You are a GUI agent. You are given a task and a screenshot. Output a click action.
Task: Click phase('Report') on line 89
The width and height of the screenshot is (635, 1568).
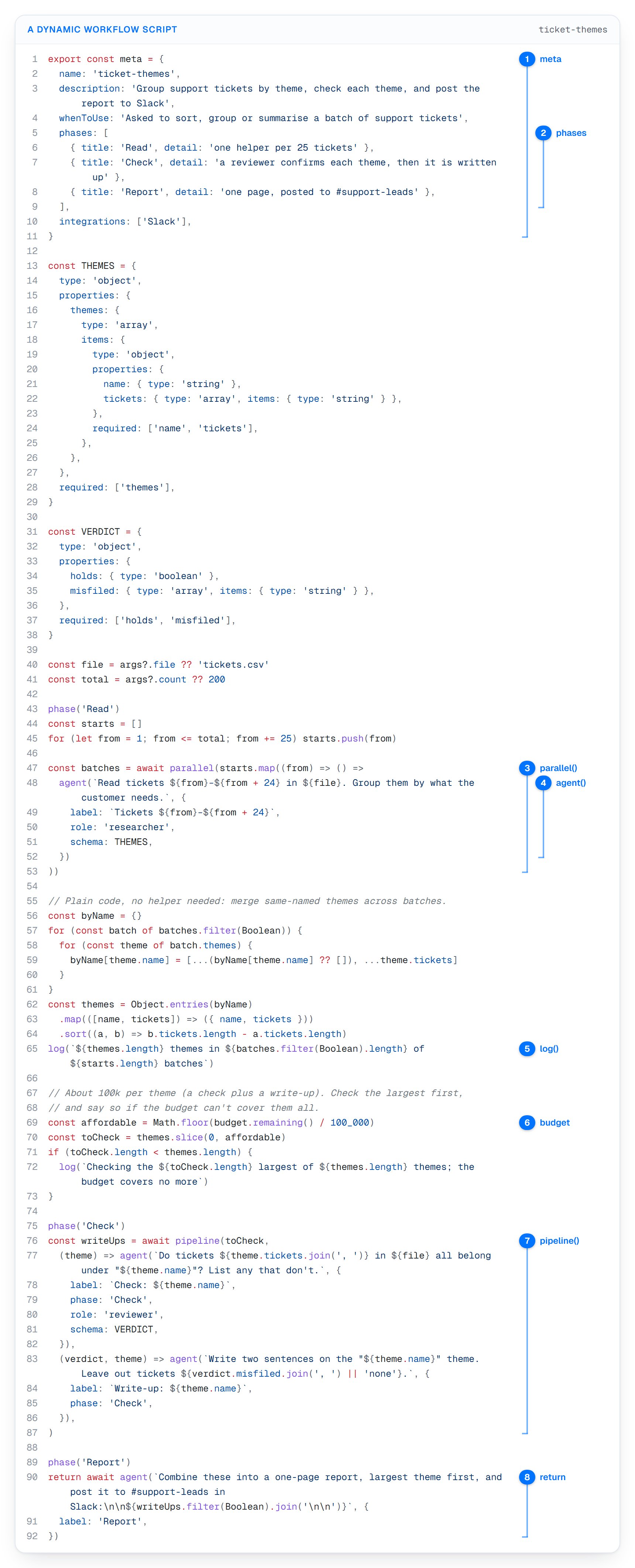[x=89, y=1462]
